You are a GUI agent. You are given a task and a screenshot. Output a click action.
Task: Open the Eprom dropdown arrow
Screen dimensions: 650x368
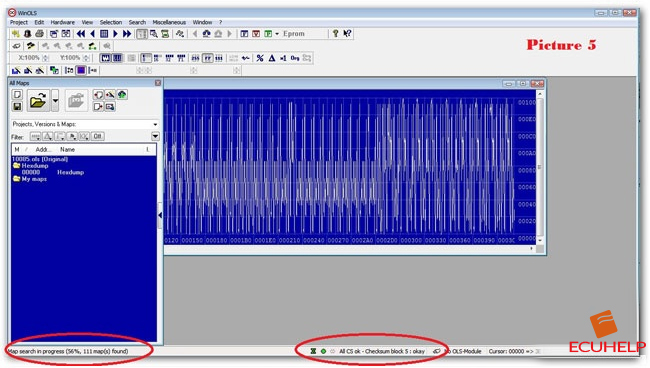coord(277,34)
